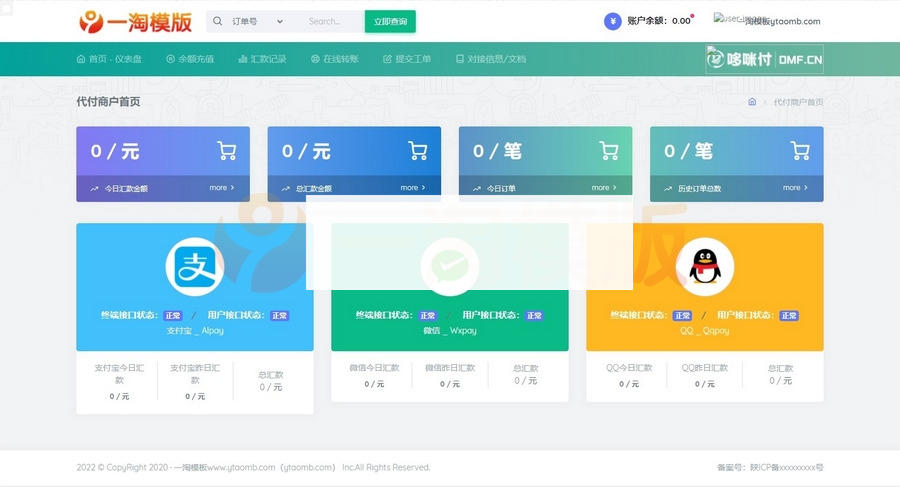The height and width of the screenshot is (487, 900).
Task: Select 在线转账 navigation item
Action: click(x=334, y=59)
